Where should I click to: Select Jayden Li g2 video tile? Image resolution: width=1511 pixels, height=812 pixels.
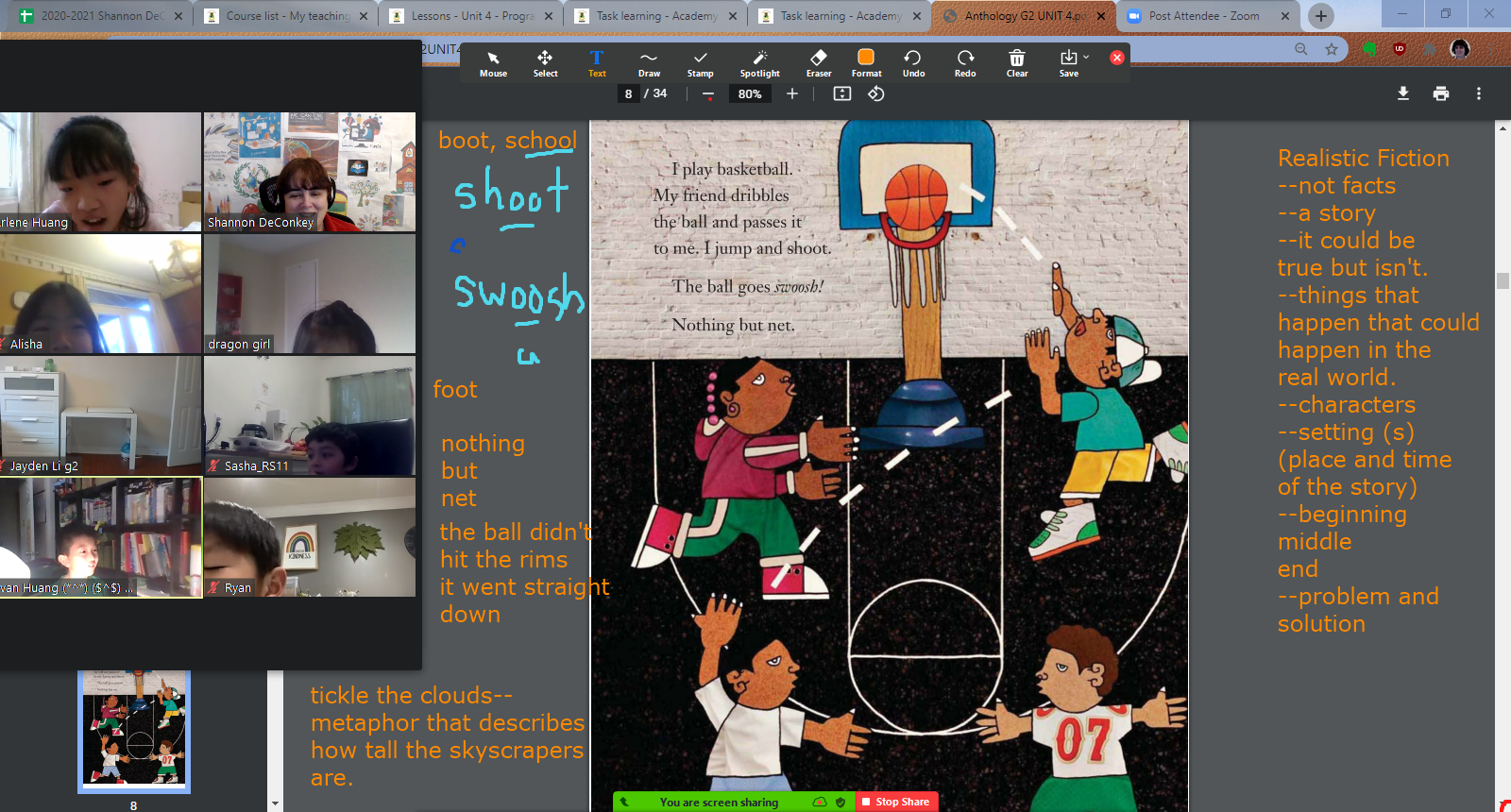tap(100, 415)
